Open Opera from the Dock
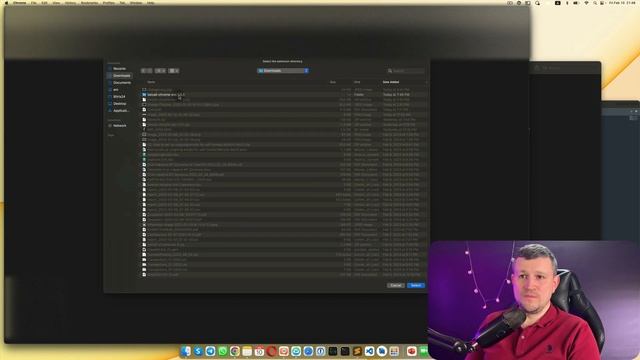 click(x=271, y=351)
